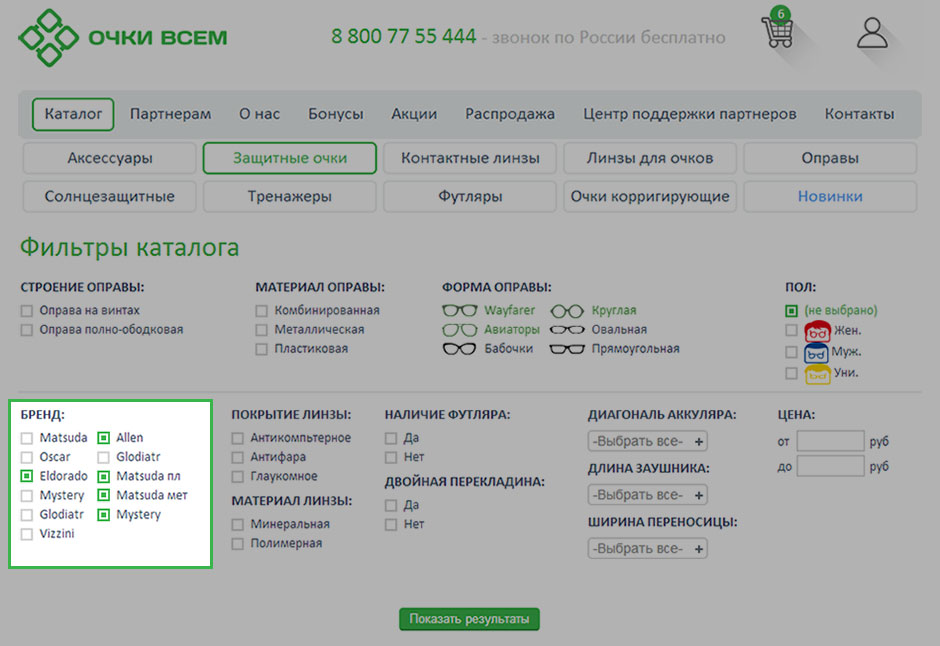Click the female gender face icon
This screenshot has width=940, height=646.
(817, 331)
